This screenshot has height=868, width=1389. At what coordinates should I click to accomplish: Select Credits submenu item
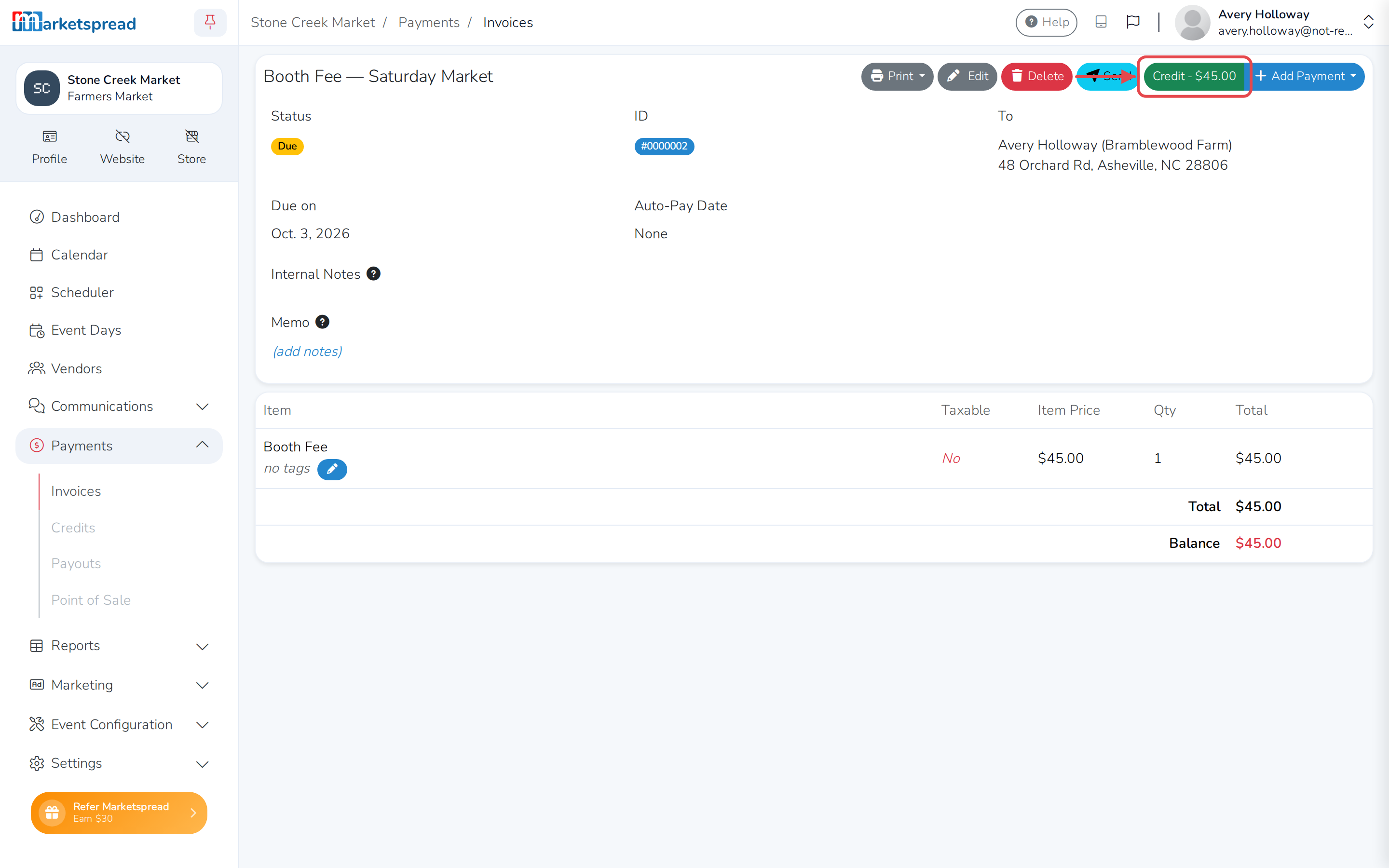(73, 528)
